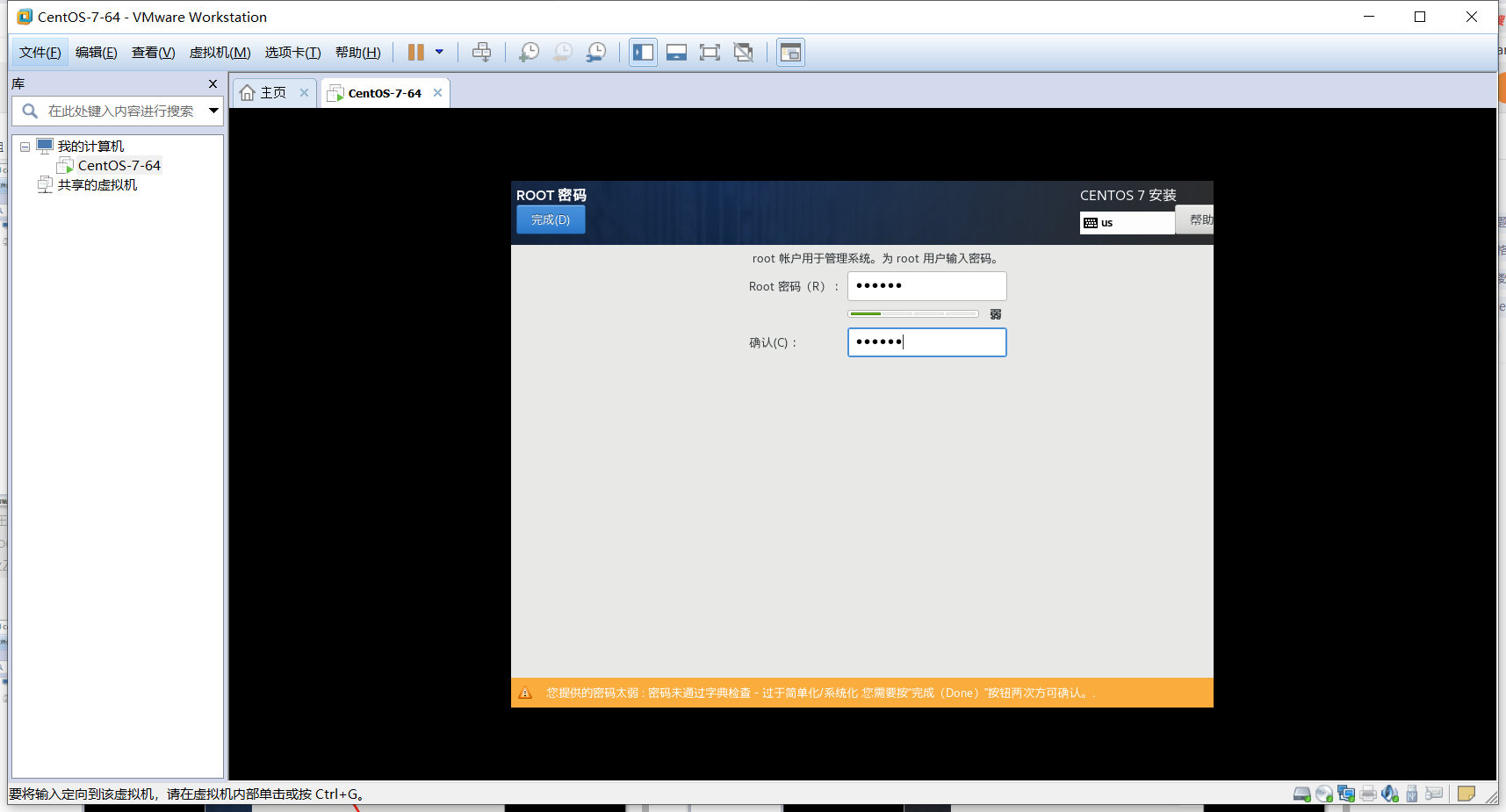The height and width of the screenshot is (812, 1506).
Task: Close the 主页 tab
Action: point(304,93)
